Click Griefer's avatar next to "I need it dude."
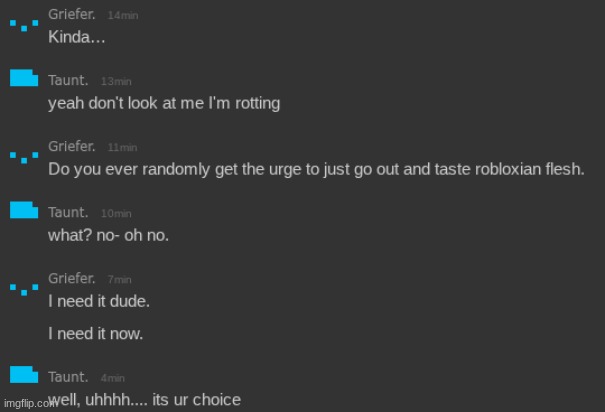 (23, 288)
